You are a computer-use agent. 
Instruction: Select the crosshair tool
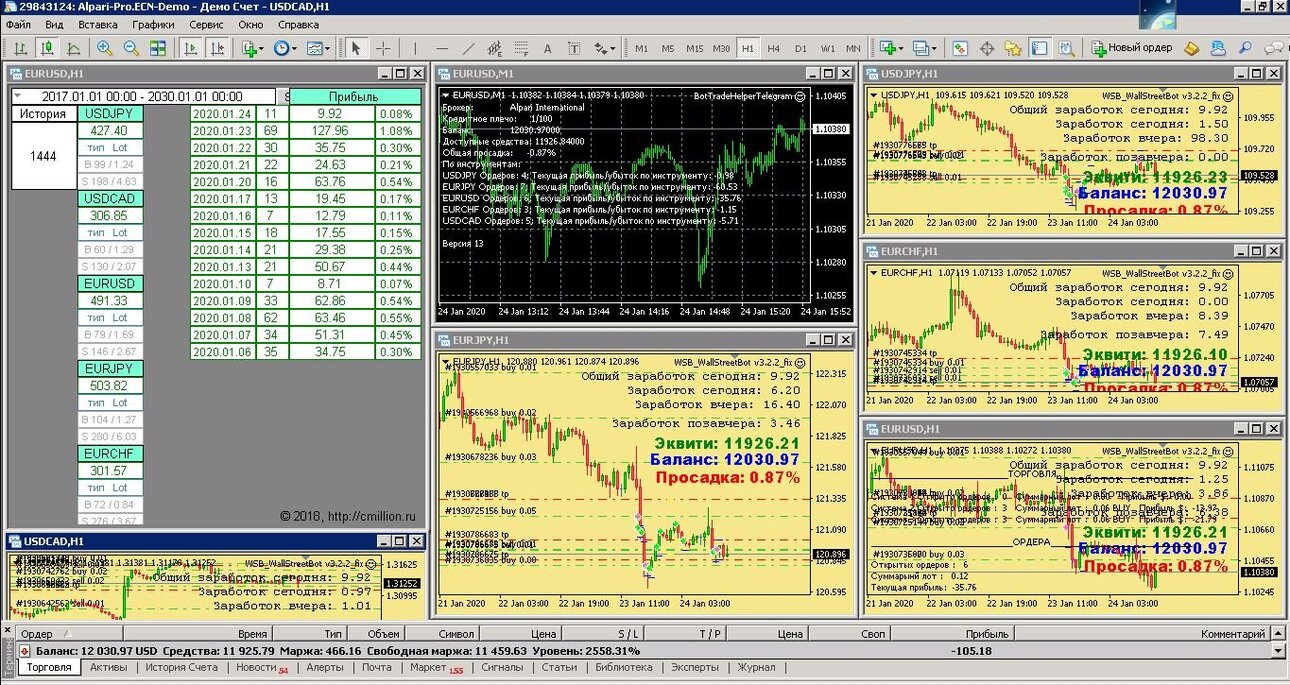pos(383,48)
